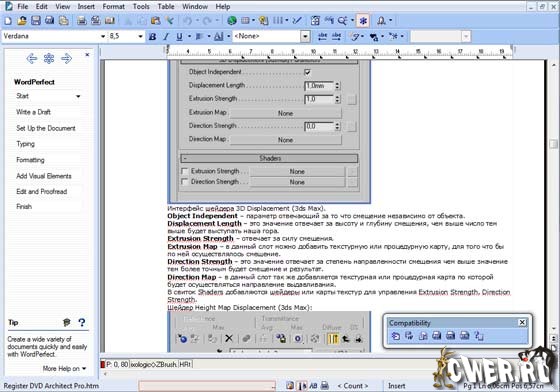Screen dimensions: 560x392
Task: Click the Paste clipboard icon
Action: [x=155, y=21]
